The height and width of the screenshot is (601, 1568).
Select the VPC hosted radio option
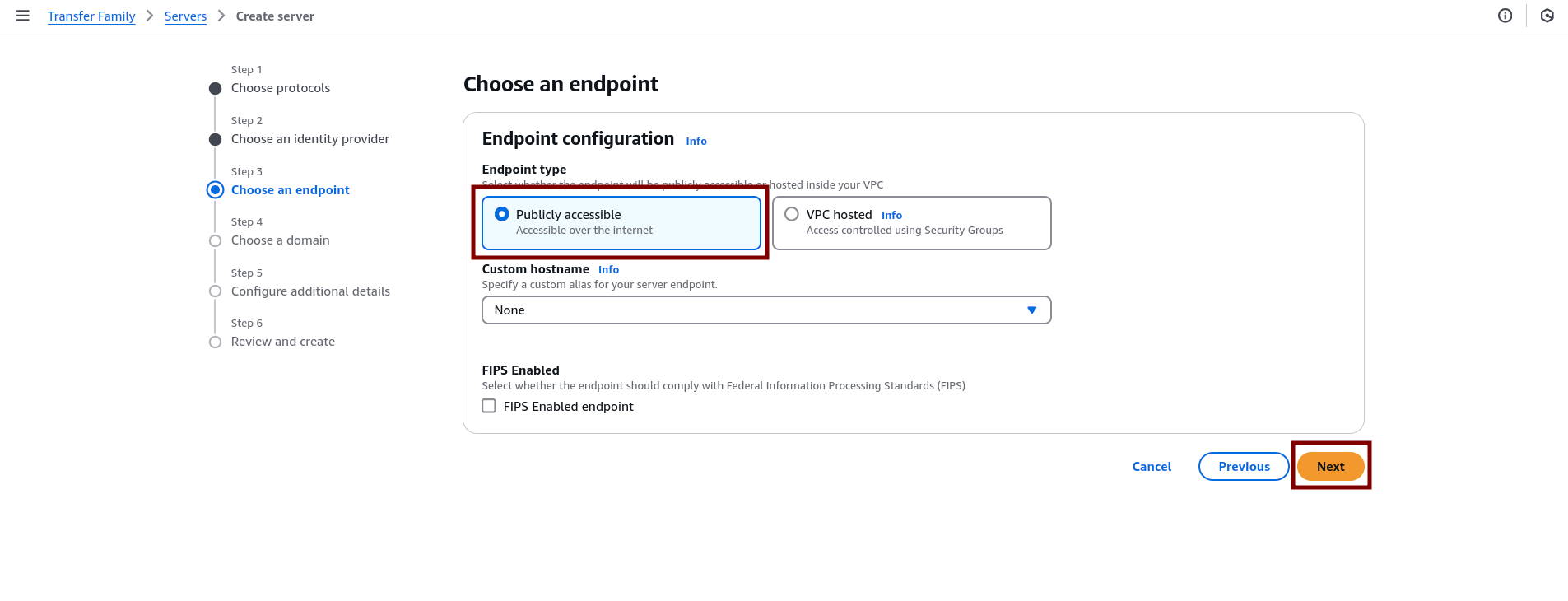(x=792, y=214)
